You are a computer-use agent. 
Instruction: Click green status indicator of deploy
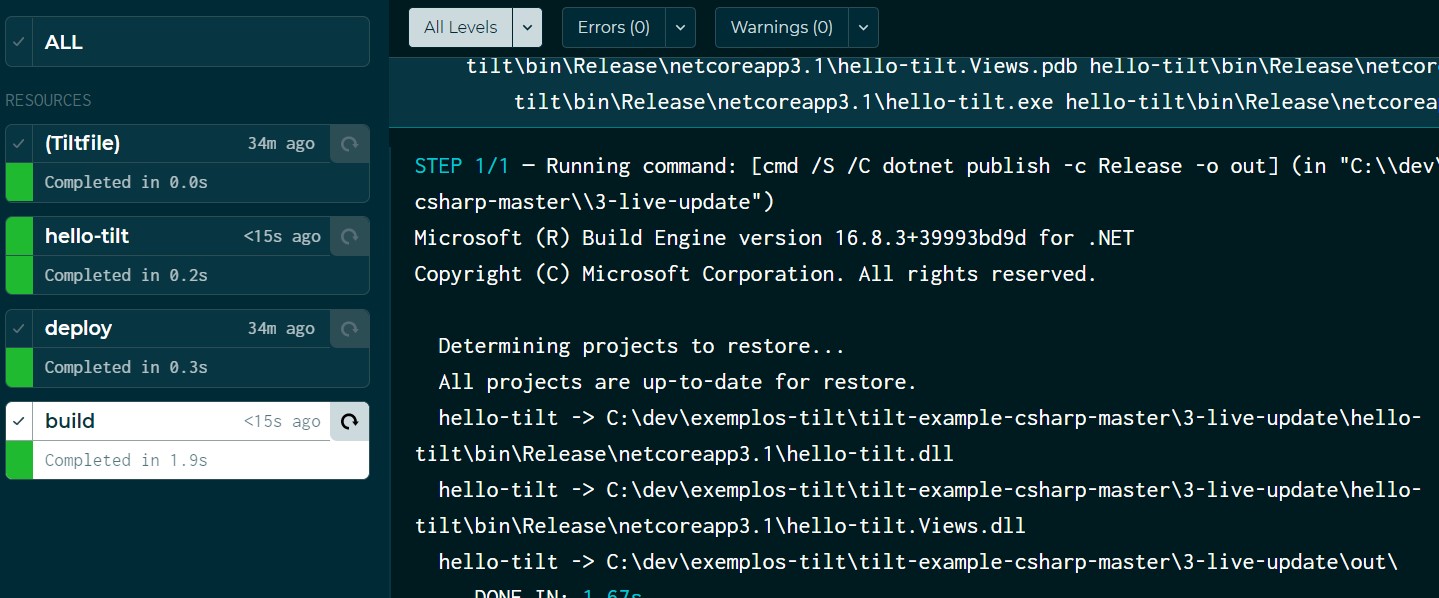[x=19, y=367]
